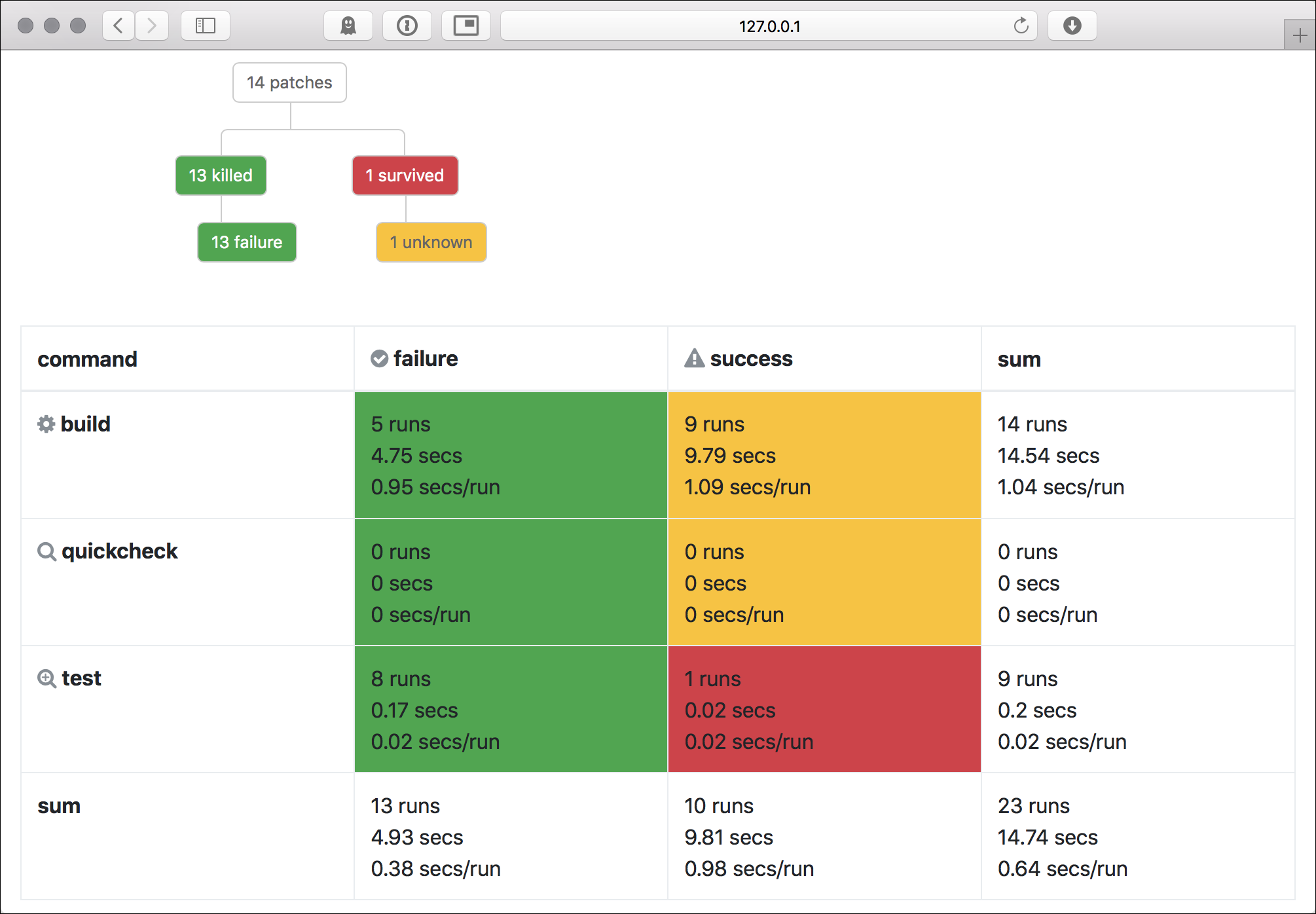Reload the page with the refresh icon
The width and height of the screenshot is (1316, 914).
(1021, 26)
